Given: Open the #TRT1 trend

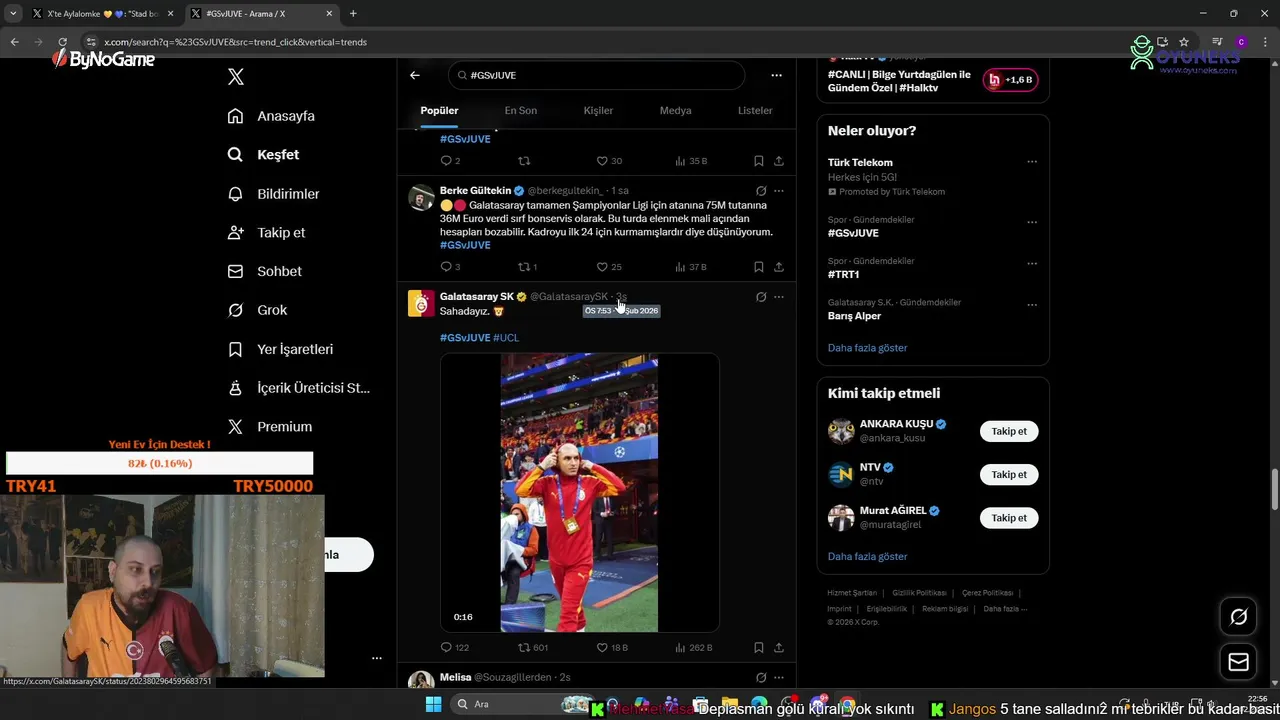Looking at the screenshot, I should pyautogui.click(x=844, y=274).
